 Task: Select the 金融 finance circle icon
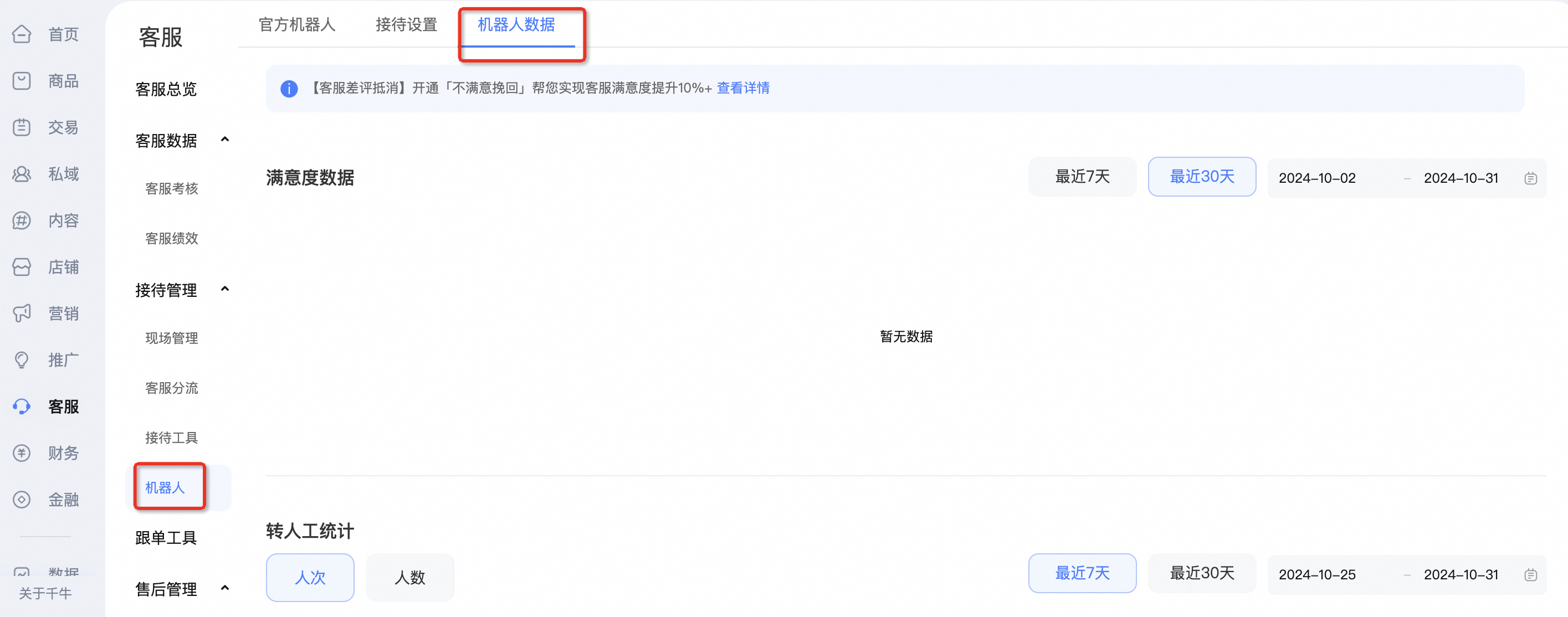21,500
